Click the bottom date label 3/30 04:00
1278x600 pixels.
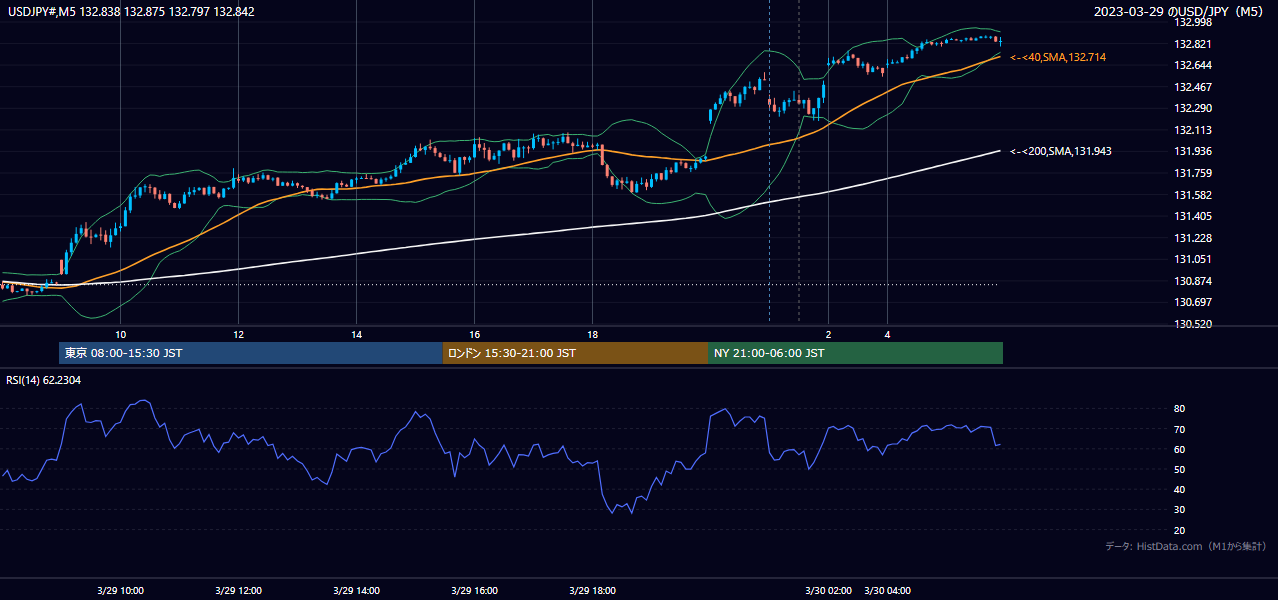pos(888,591)
